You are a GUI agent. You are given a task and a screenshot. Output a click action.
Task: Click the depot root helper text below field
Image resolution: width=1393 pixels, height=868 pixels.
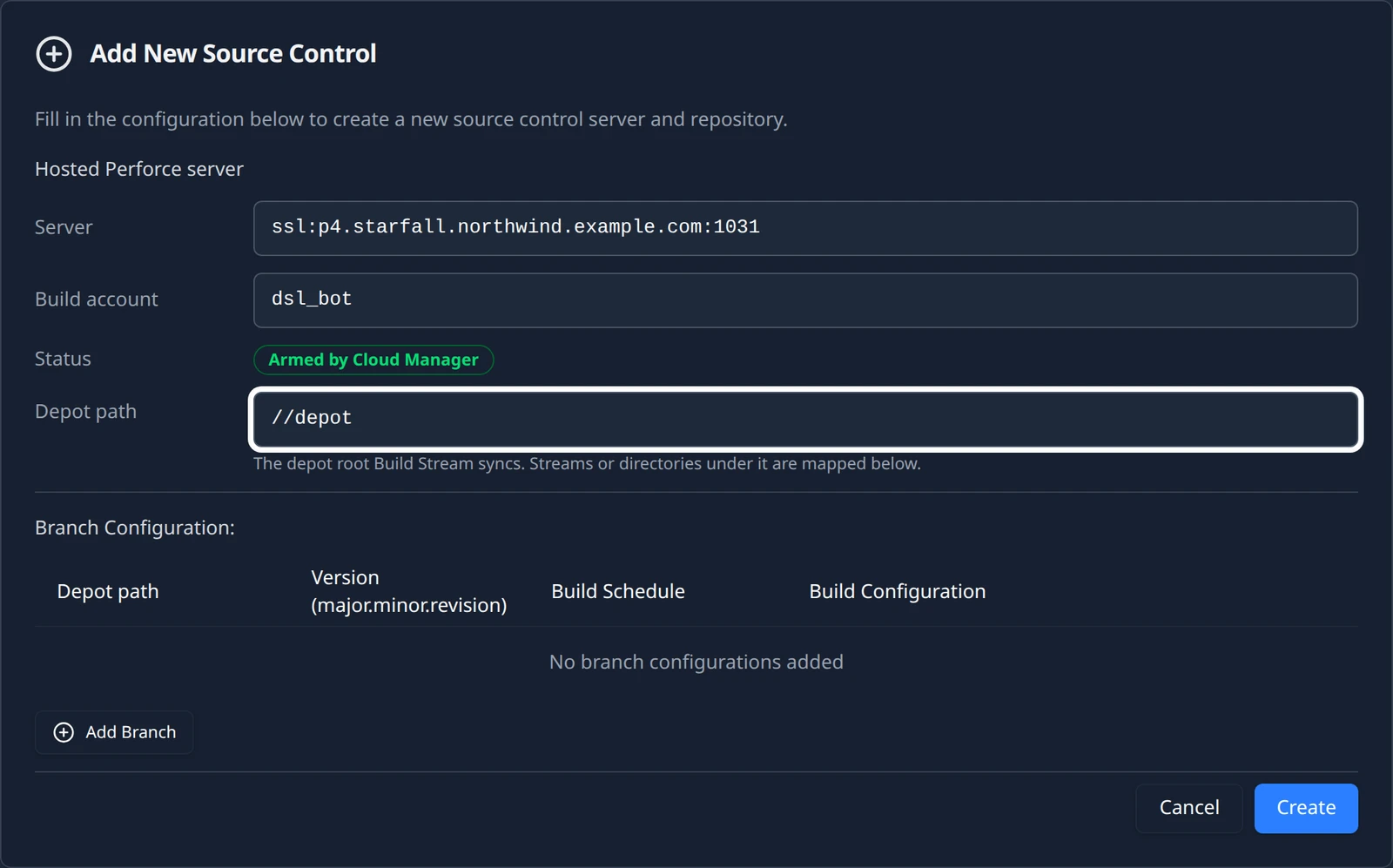click(587, 464)
